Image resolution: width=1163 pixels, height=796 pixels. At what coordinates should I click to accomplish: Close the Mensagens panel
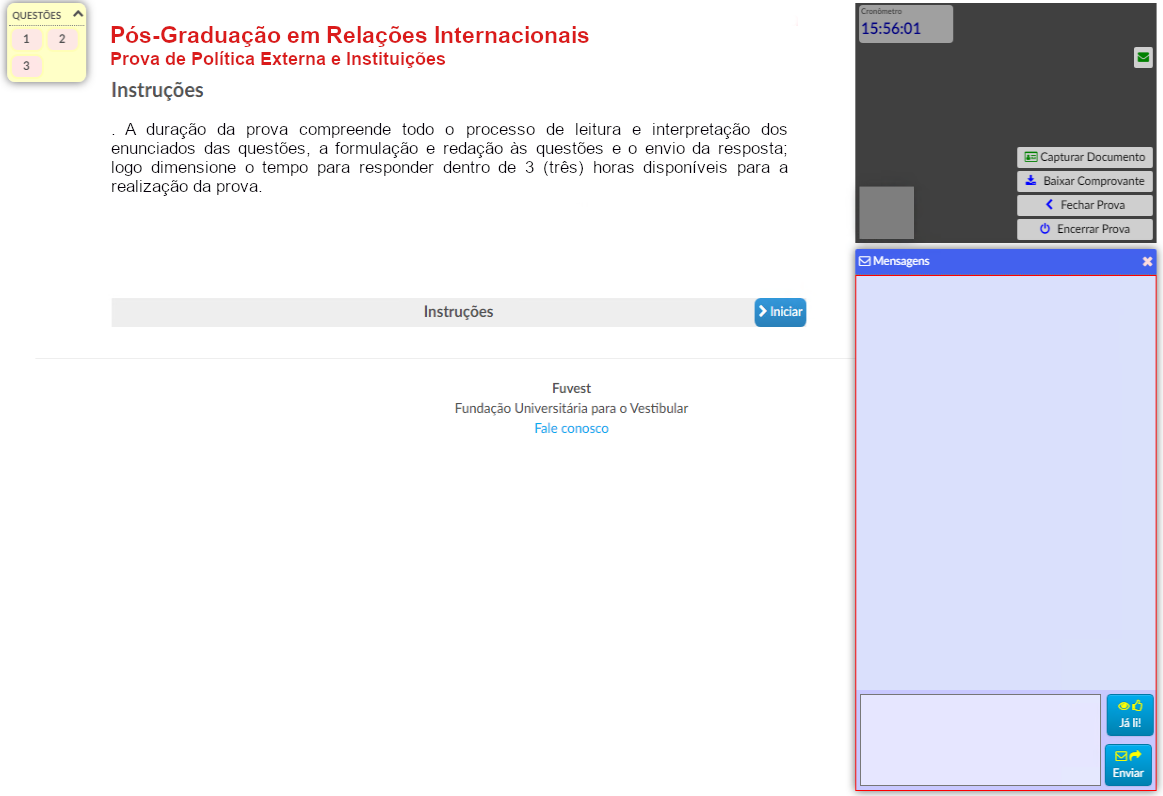pos(1147,261)
